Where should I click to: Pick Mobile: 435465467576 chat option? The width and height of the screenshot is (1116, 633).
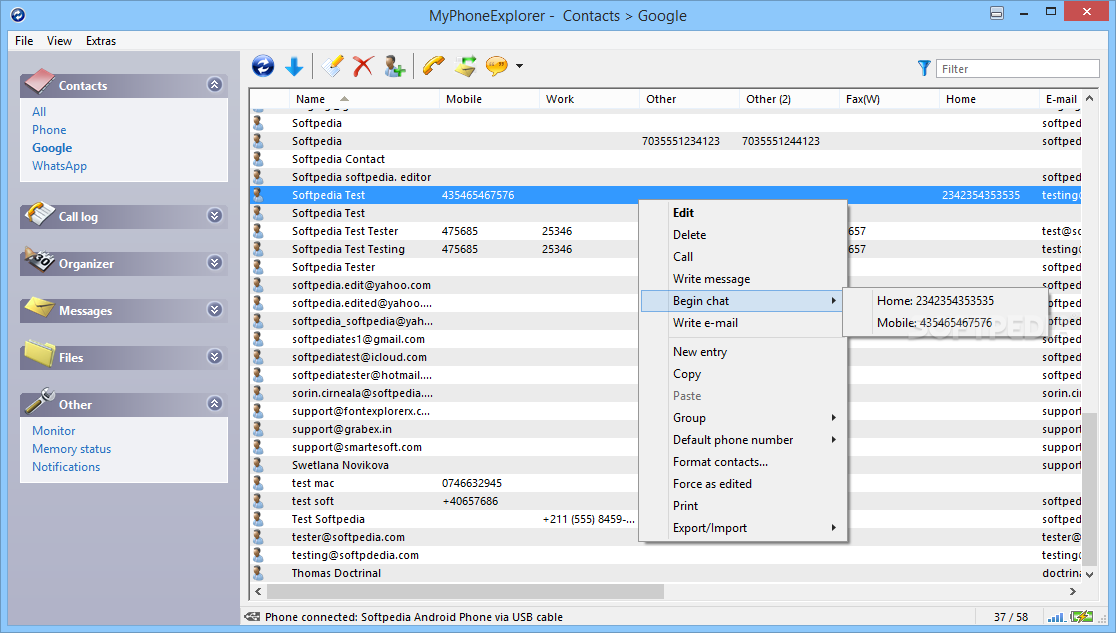pos(944,323)
